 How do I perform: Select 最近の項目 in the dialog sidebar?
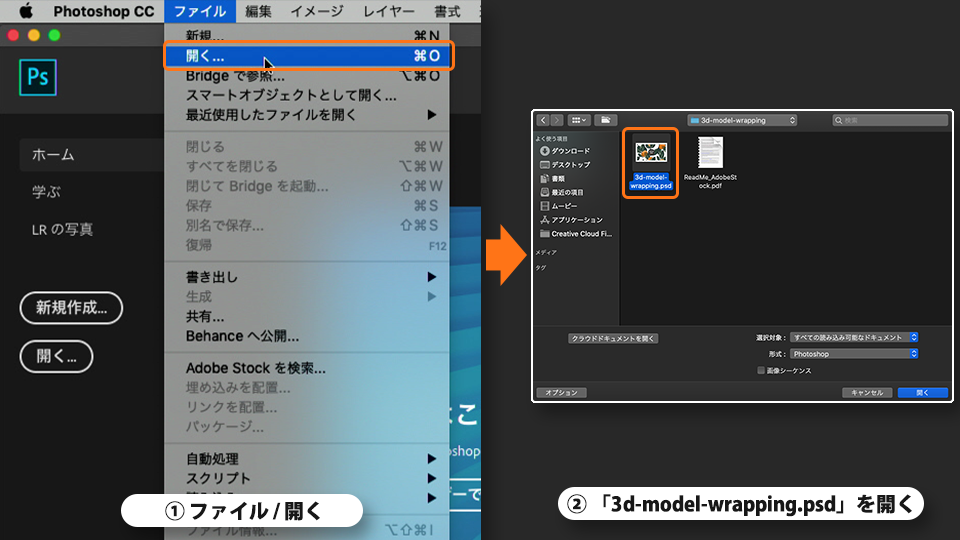[562, 192]
